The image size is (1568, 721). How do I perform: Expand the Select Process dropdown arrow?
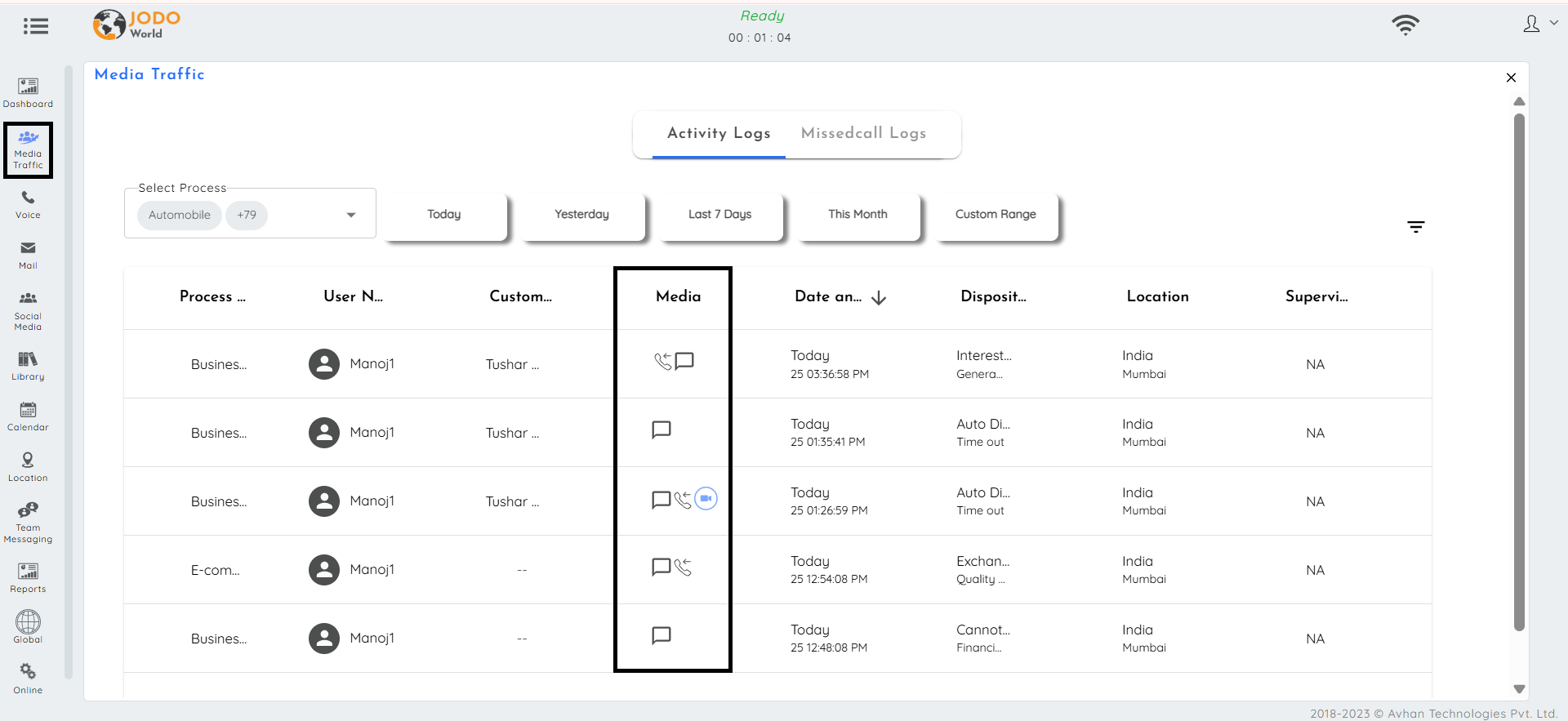(x=351, y=216)
